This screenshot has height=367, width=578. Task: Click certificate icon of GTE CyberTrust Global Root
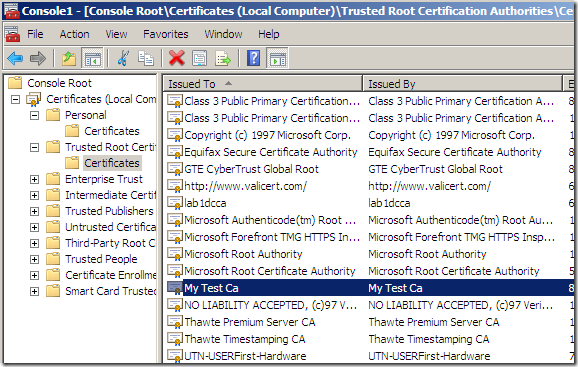pyautogui.click(x=175, y=169)
